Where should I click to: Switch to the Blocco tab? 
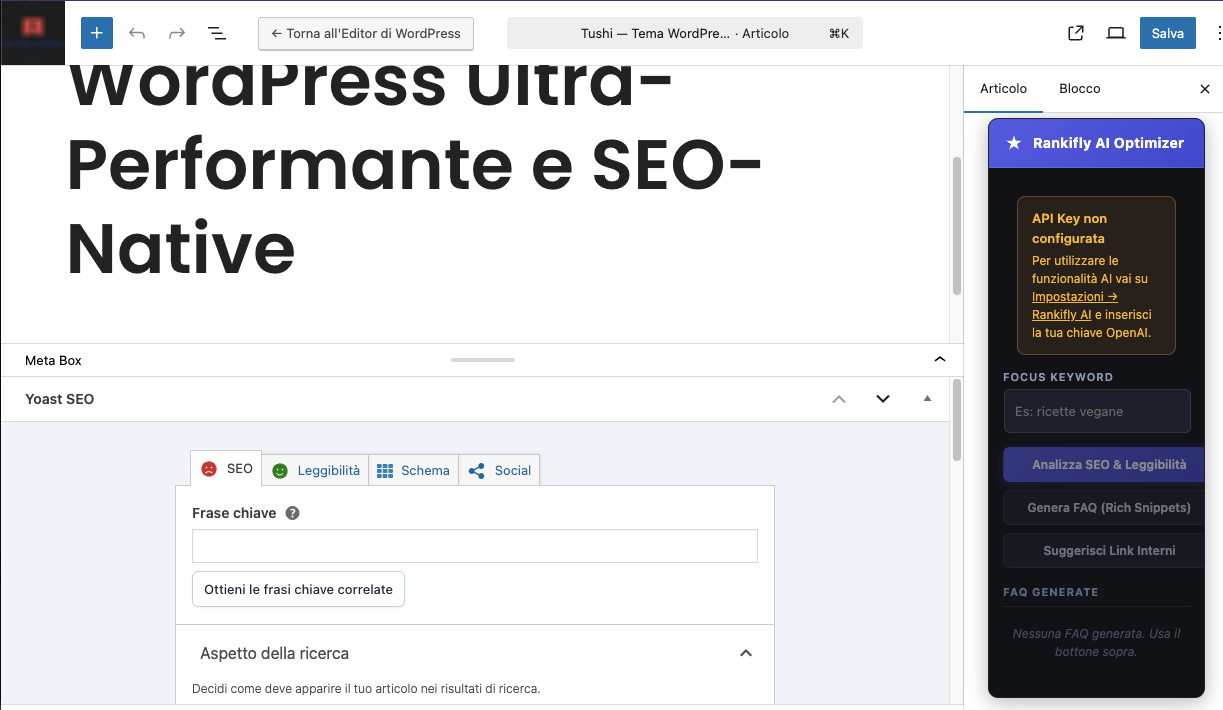(x=1080, y=89)
